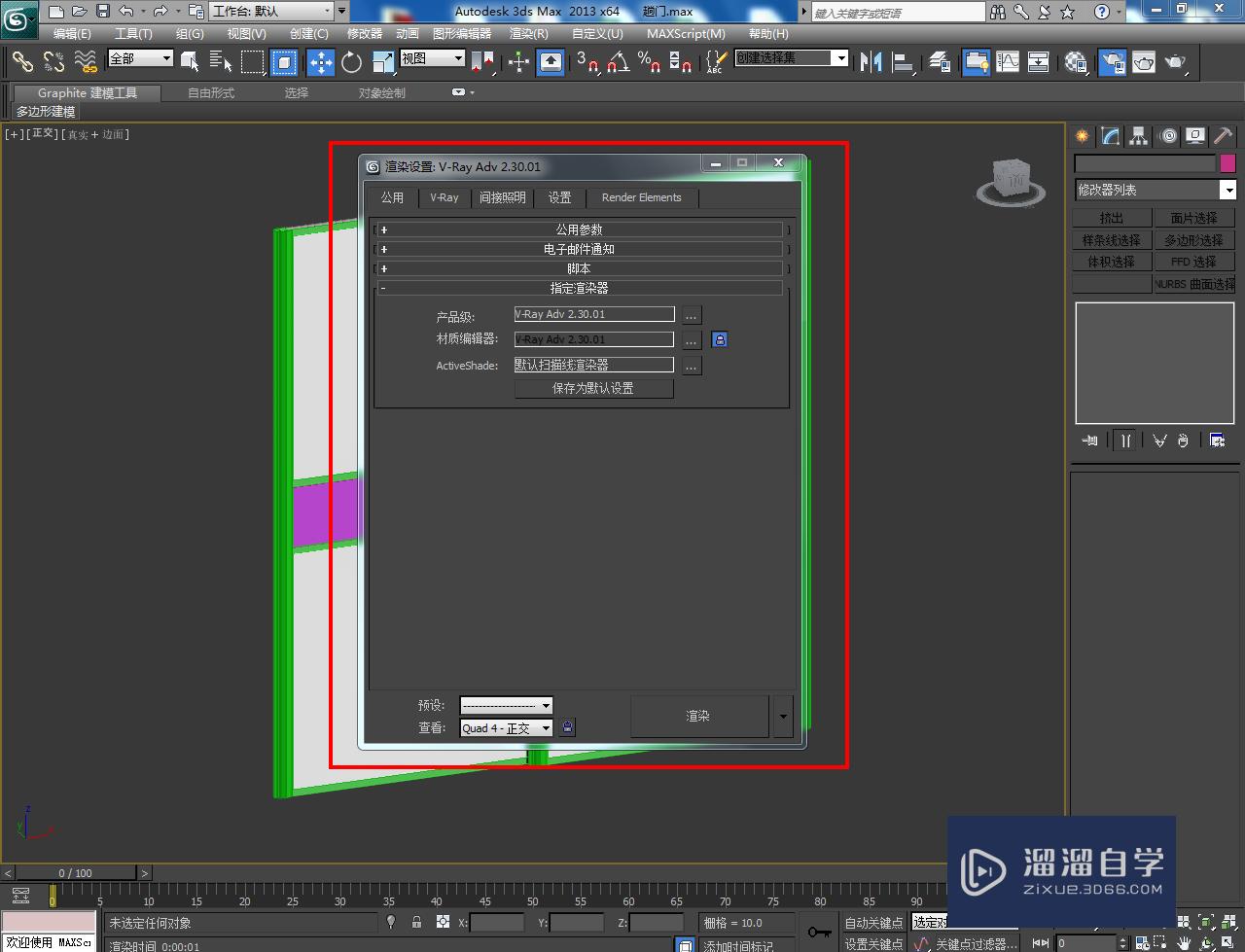
Task: Open the 渲染(R) menu
Action: 528,33
